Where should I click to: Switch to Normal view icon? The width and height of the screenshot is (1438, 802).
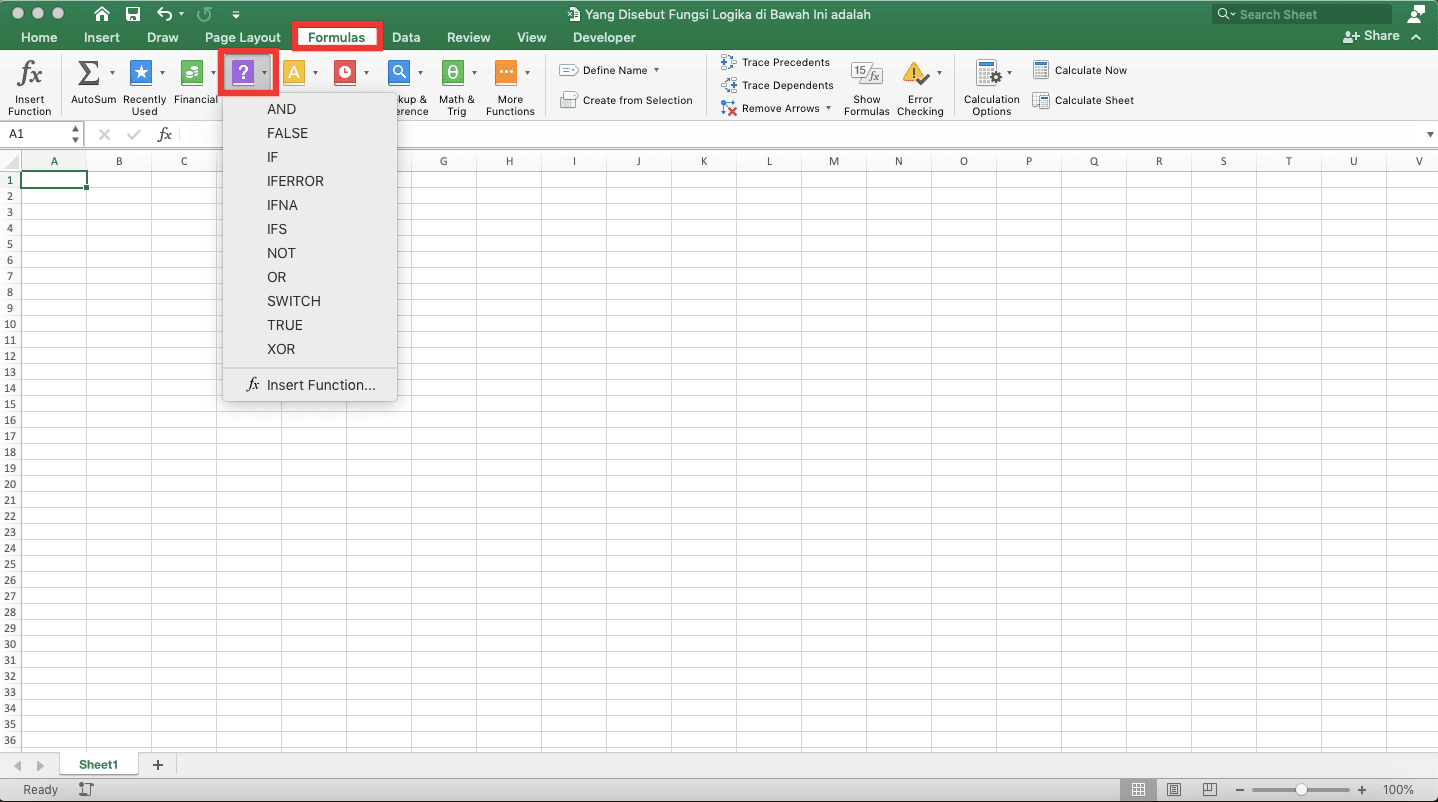click(x=1138, y=790)
